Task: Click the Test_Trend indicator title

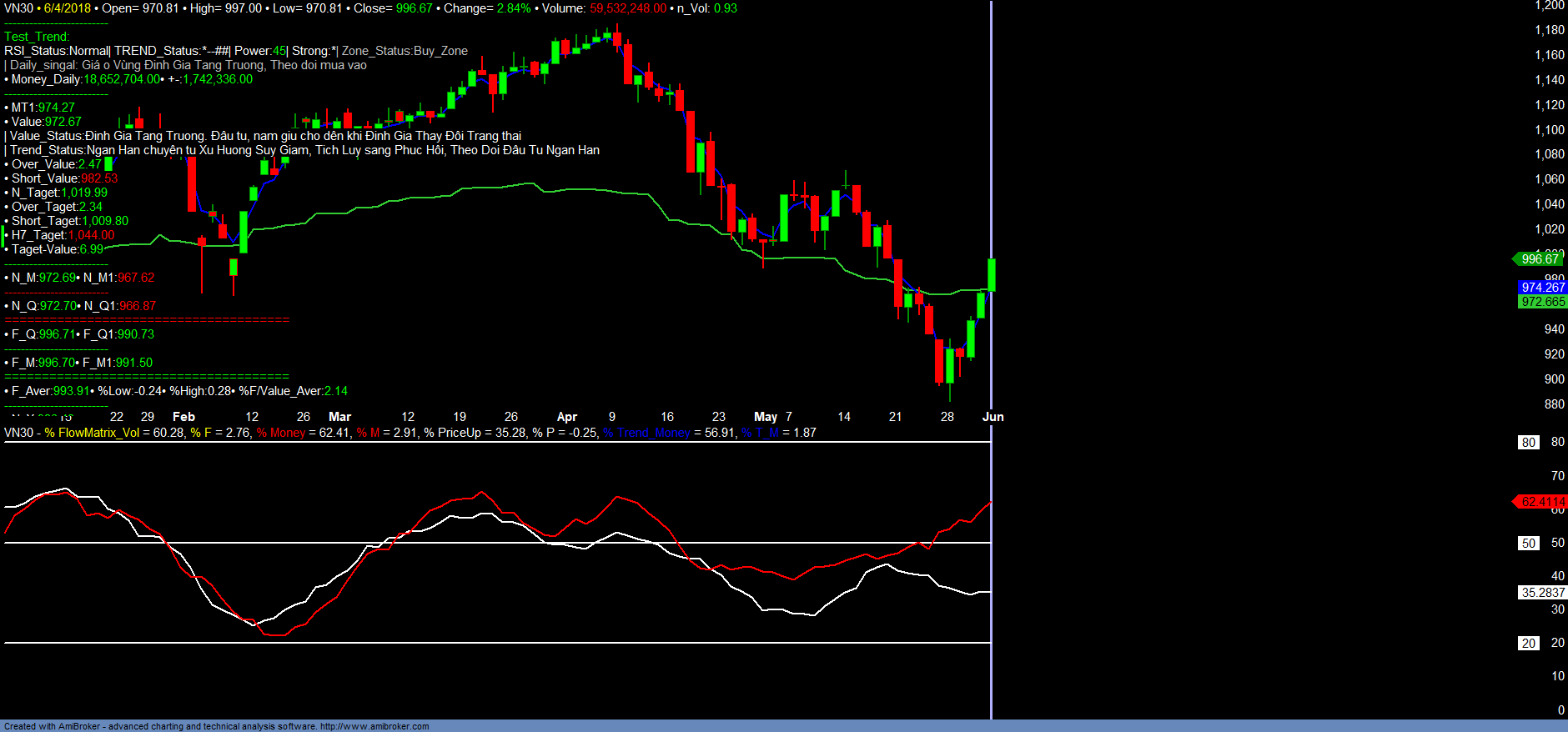Action: click(x=37, y=37)
